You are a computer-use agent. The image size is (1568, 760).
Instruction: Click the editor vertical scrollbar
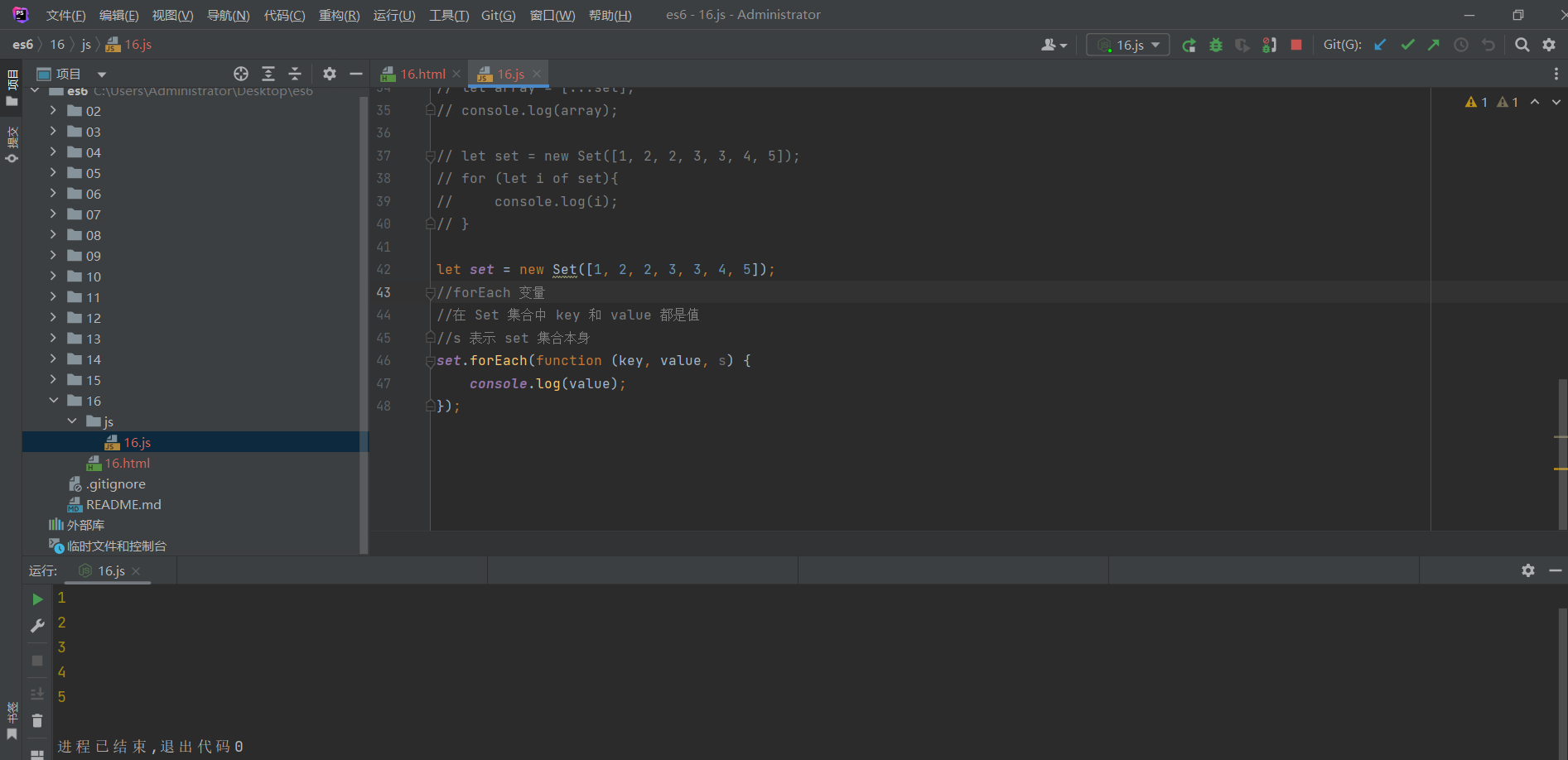(1562, 454)
